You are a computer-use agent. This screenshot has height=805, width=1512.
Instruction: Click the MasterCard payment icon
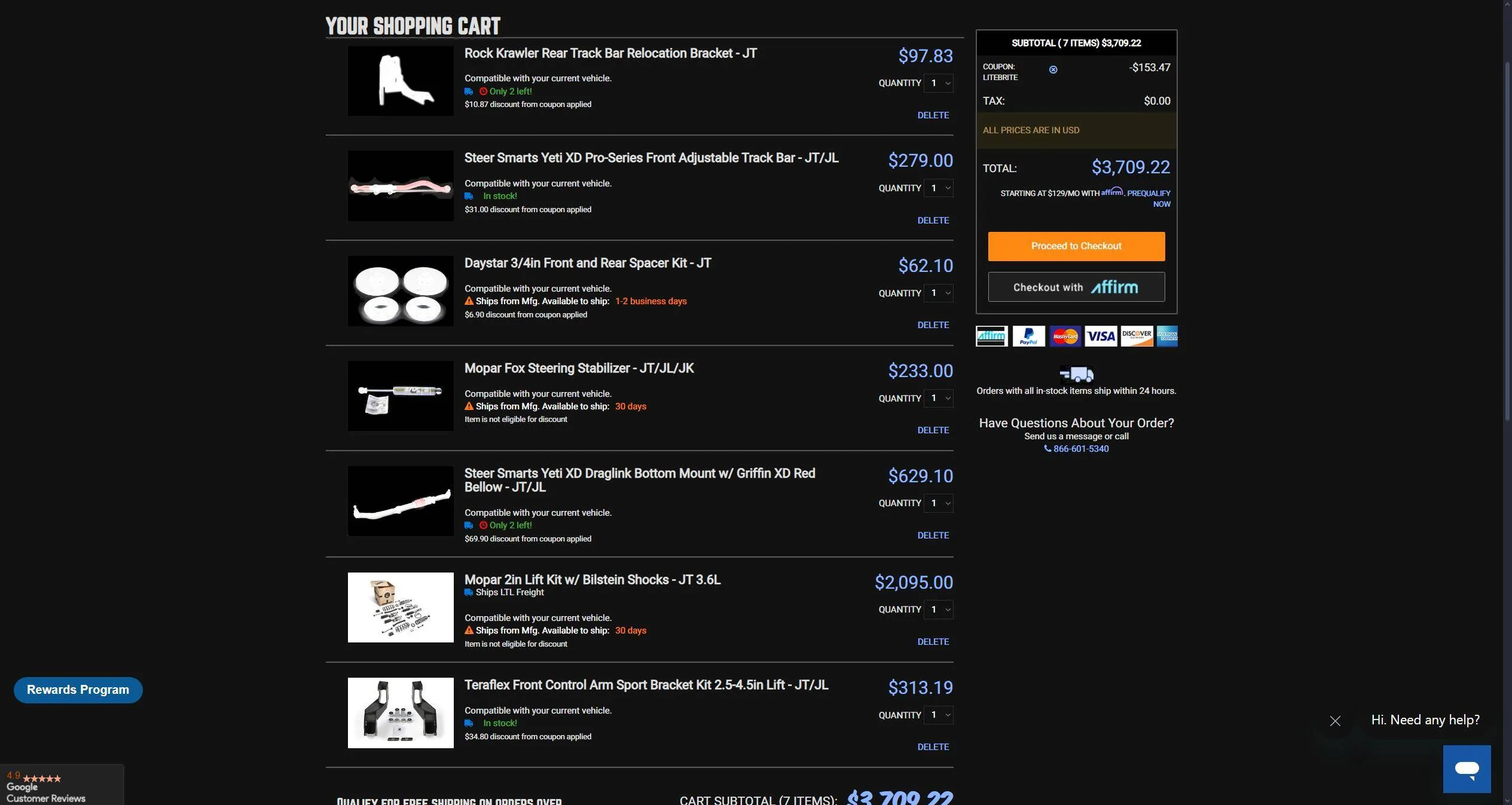[x=1064, y=336]
